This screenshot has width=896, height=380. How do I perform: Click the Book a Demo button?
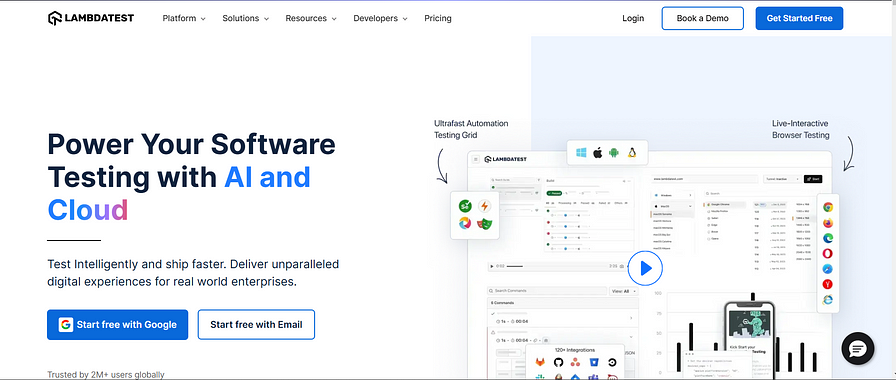click(x=702, y=18)
